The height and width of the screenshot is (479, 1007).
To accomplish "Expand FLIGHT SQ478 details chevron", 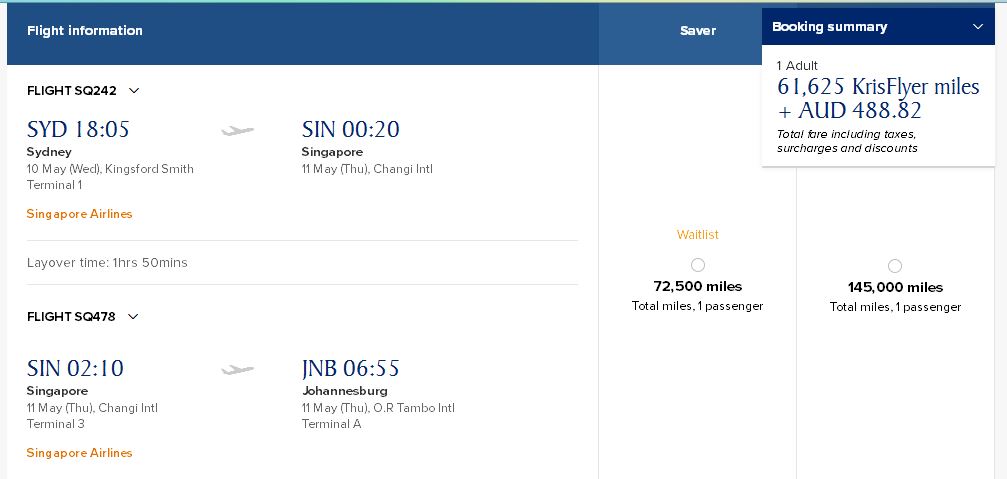I will tap(133, 317).
